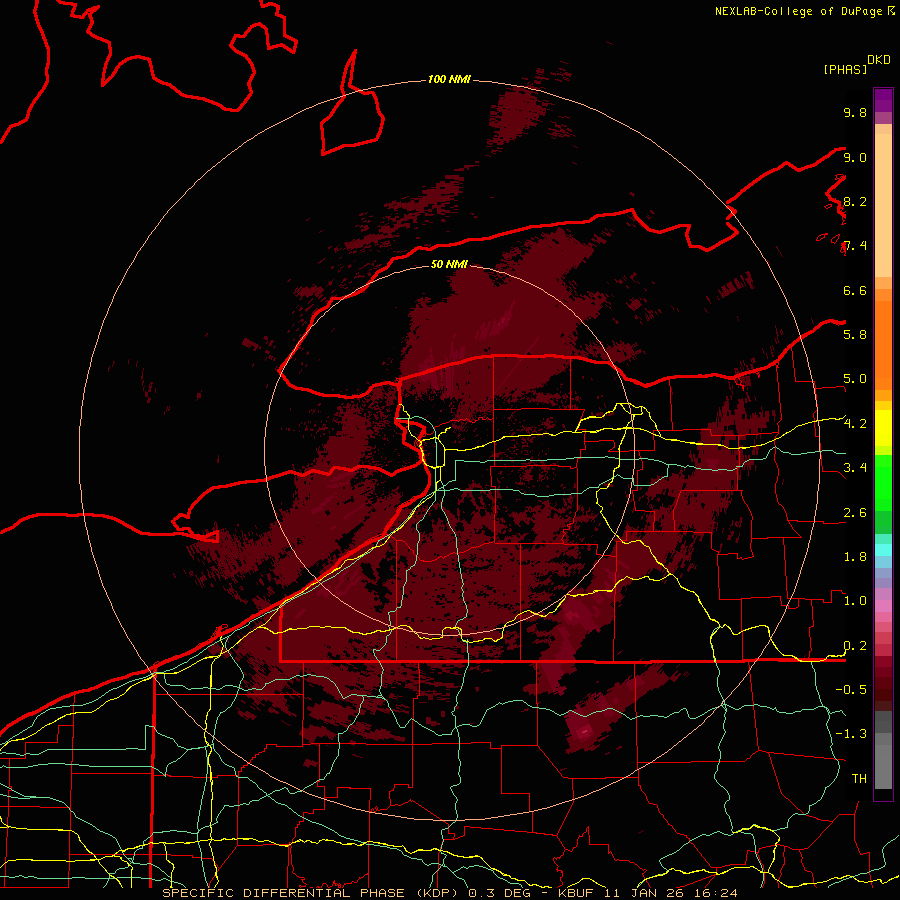The height and width of the screenshot is (900, 900).
Task: Click the 1.8 scale value
Action: pyautogui.click(x=855, y=557)
